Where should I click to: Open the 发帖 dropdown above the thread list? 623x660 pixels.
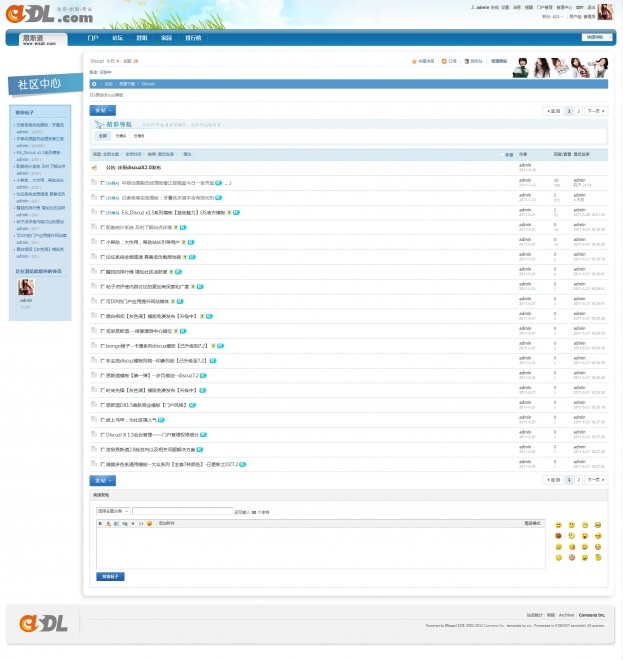click(103, 111)
